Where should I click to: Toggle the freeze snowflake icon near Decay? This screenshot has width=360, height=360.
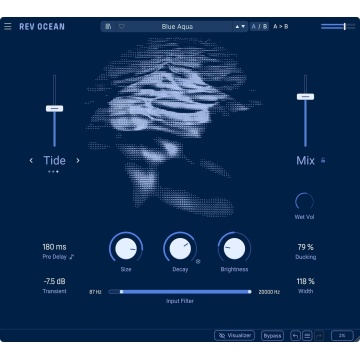tap(198, 262)
